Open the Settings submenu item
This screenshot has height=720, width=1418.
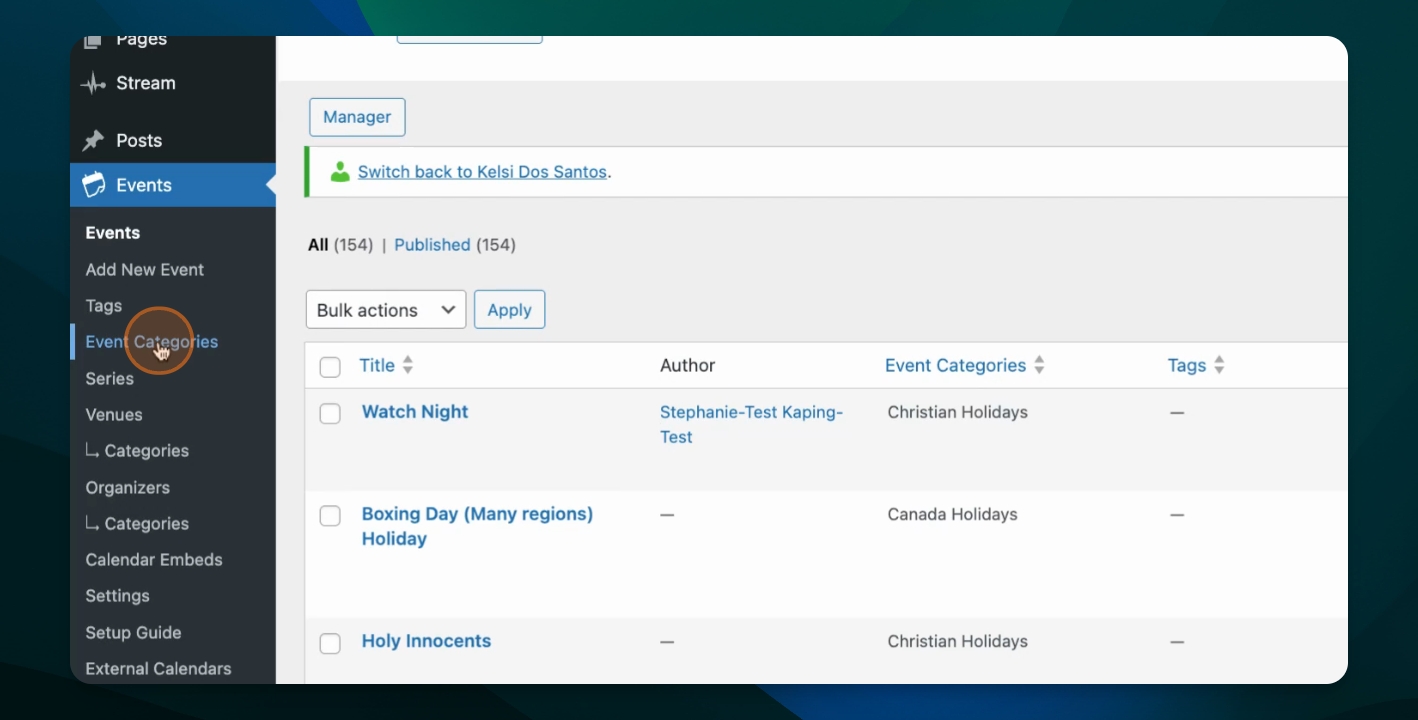pyautogui.click(x=118, y=596)
